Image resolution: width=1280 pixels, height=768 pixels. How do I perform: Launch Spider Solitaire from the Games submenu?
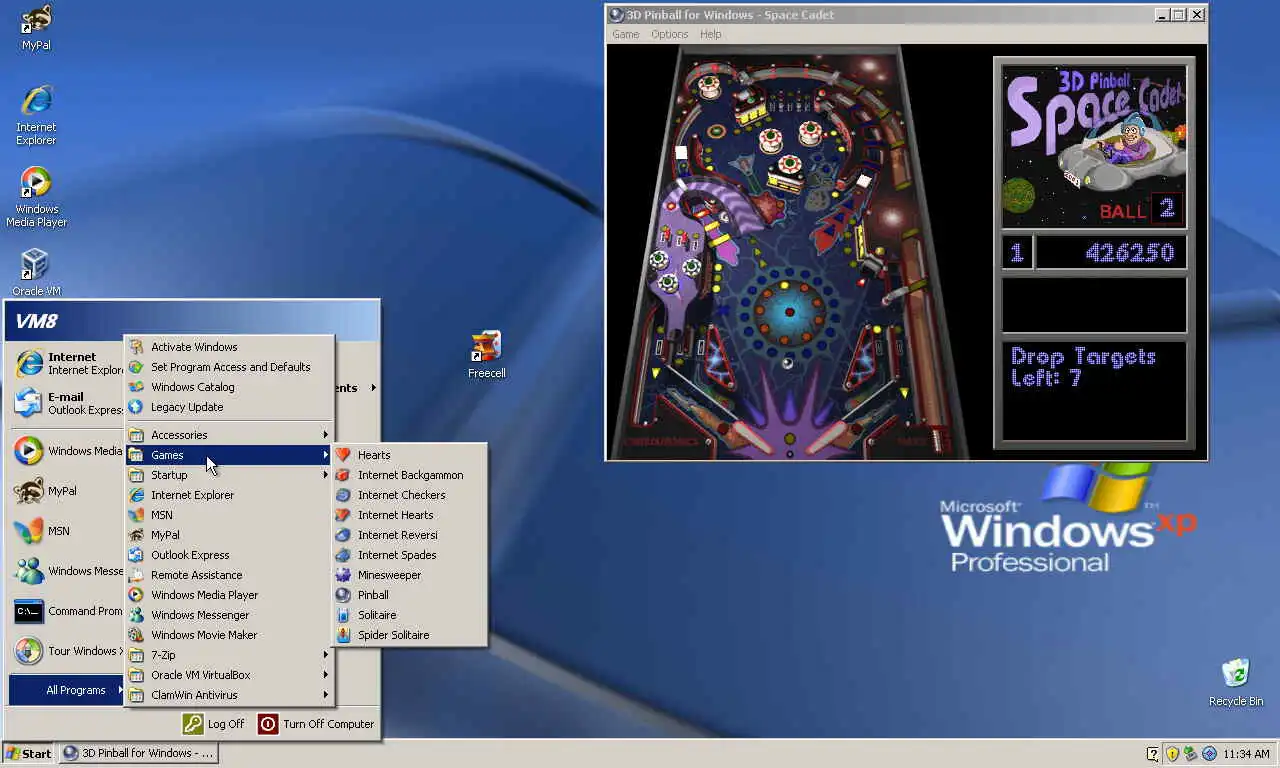click(x=410, y=635)
